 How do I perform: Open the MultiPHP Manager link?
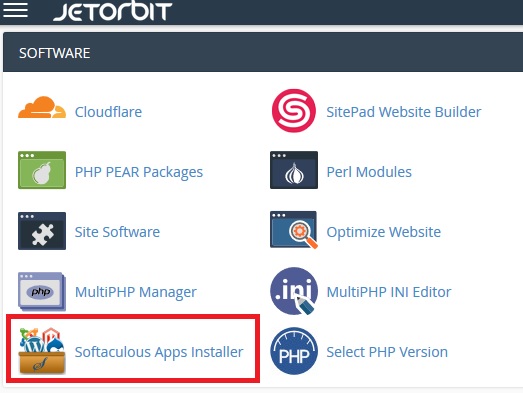click(136, 293)
